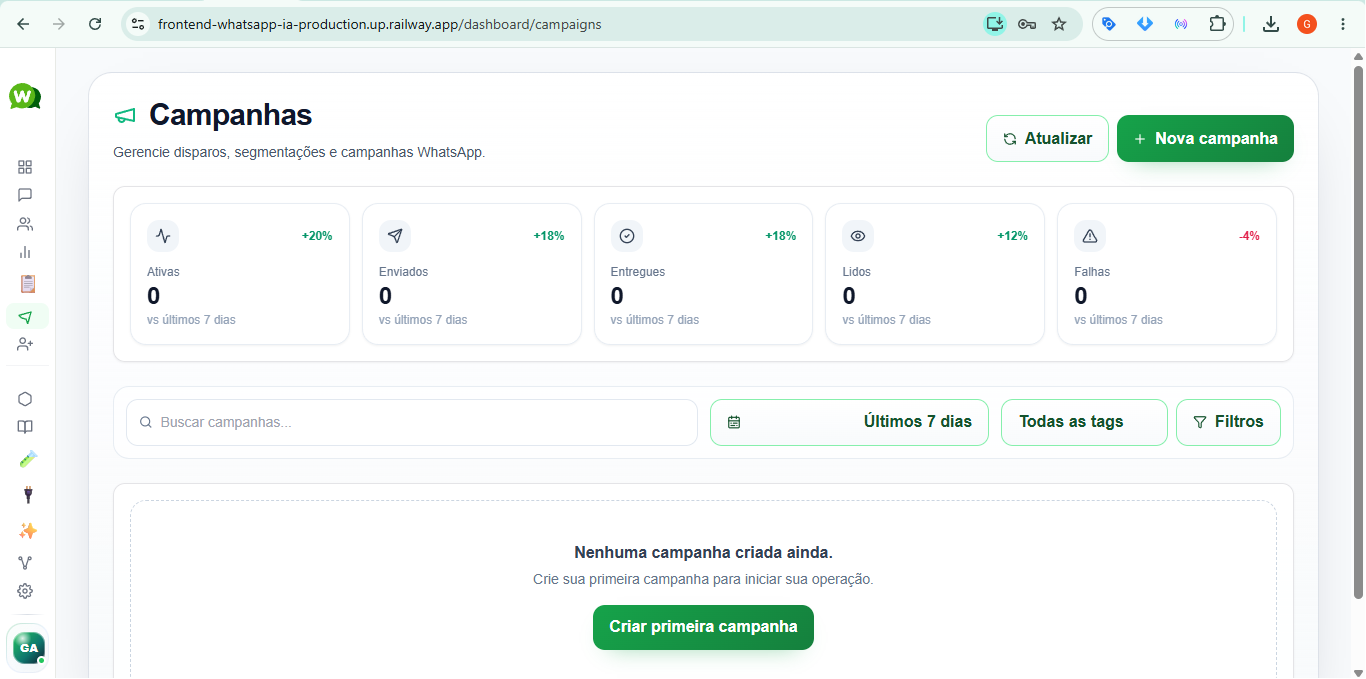Open the Filtros button
Screen dimensions: 1366x679
[1228, 422]
